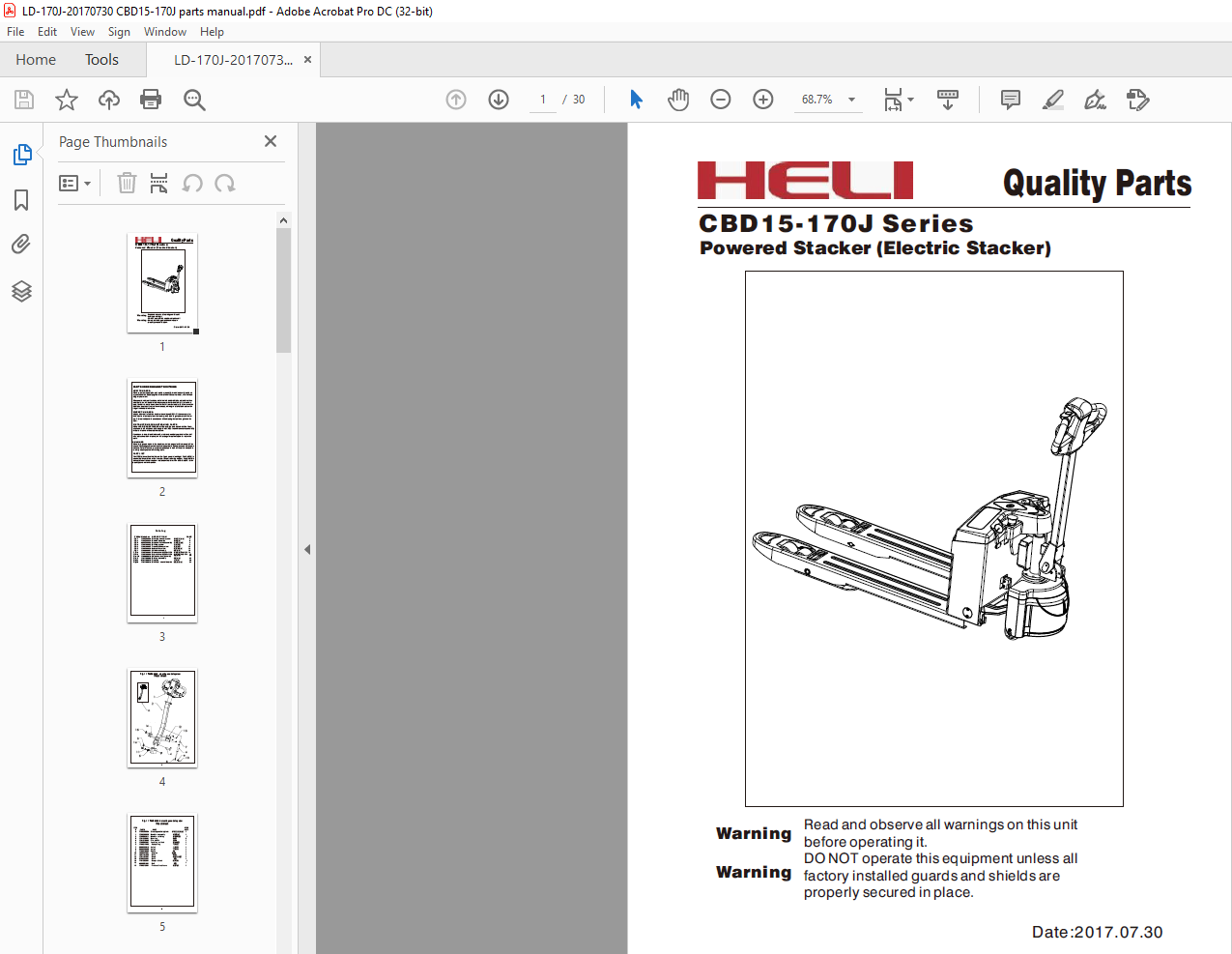Go to next page arrow
1232x954 pixels.
499,100
